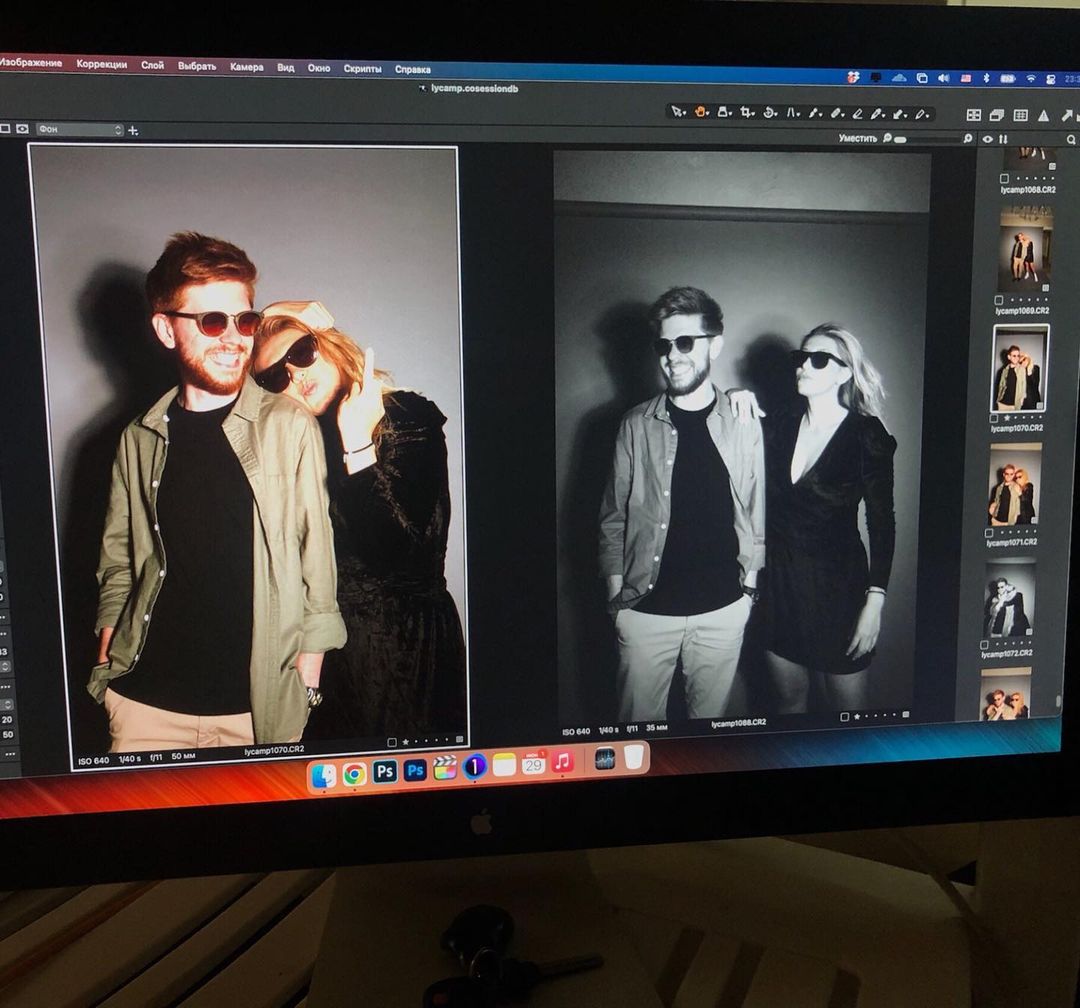Pick the white balance eyedropper tool
This screenshot has height=1008, width=1080.
click(x=814, y=114)
